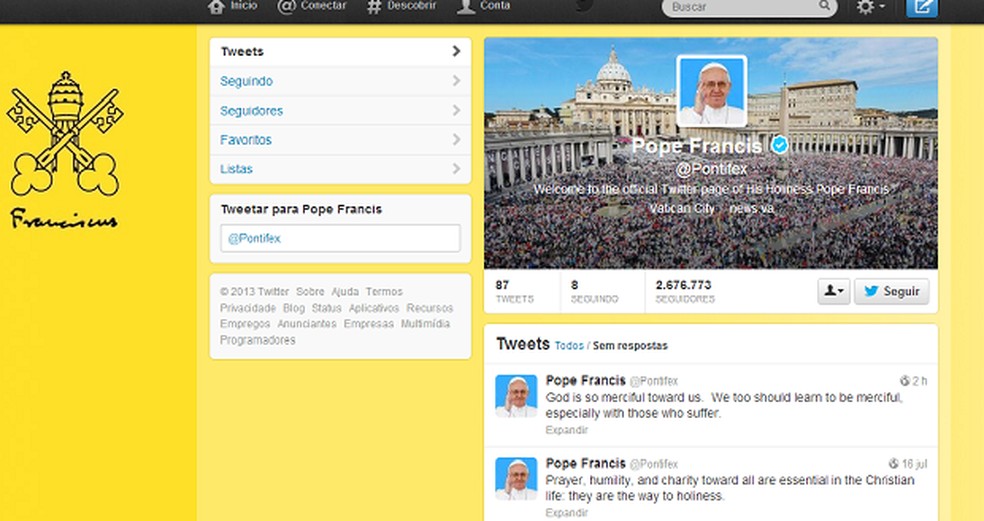984x521 pixels.
Task: Open the Aplicativos footer link
Action: point(374,308)
